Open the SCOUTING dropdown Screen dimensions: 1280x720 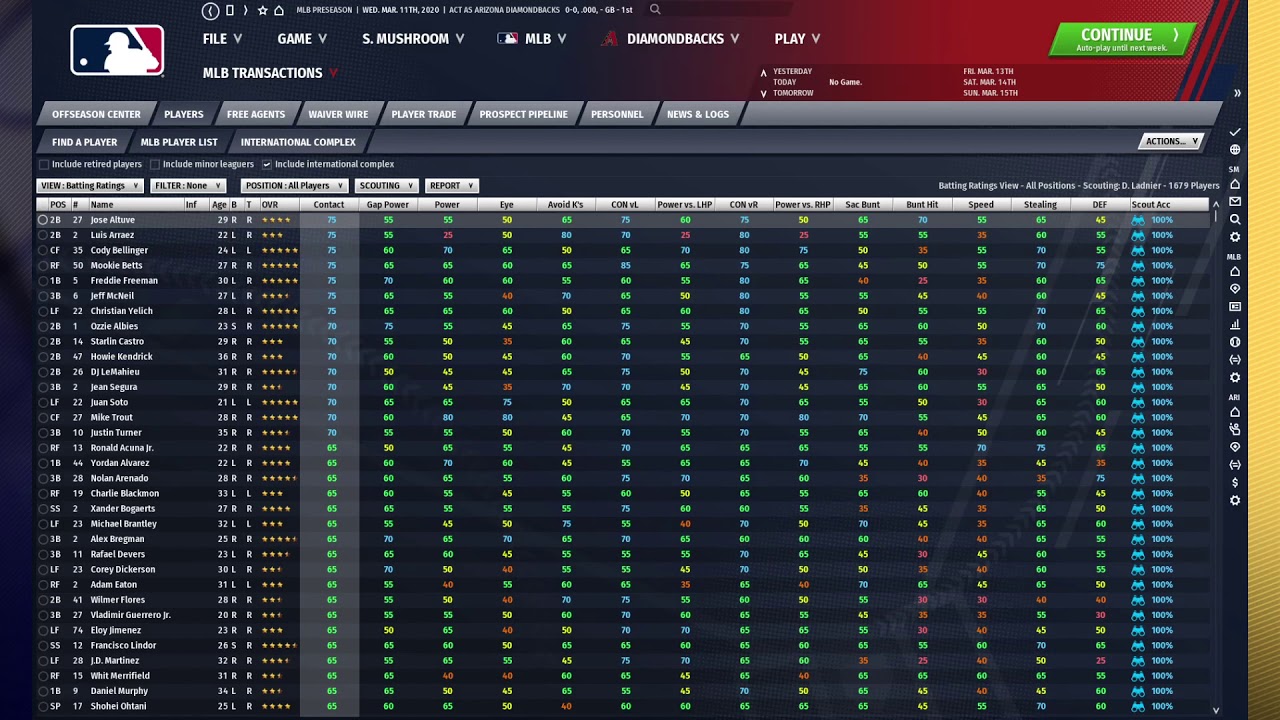386,185
